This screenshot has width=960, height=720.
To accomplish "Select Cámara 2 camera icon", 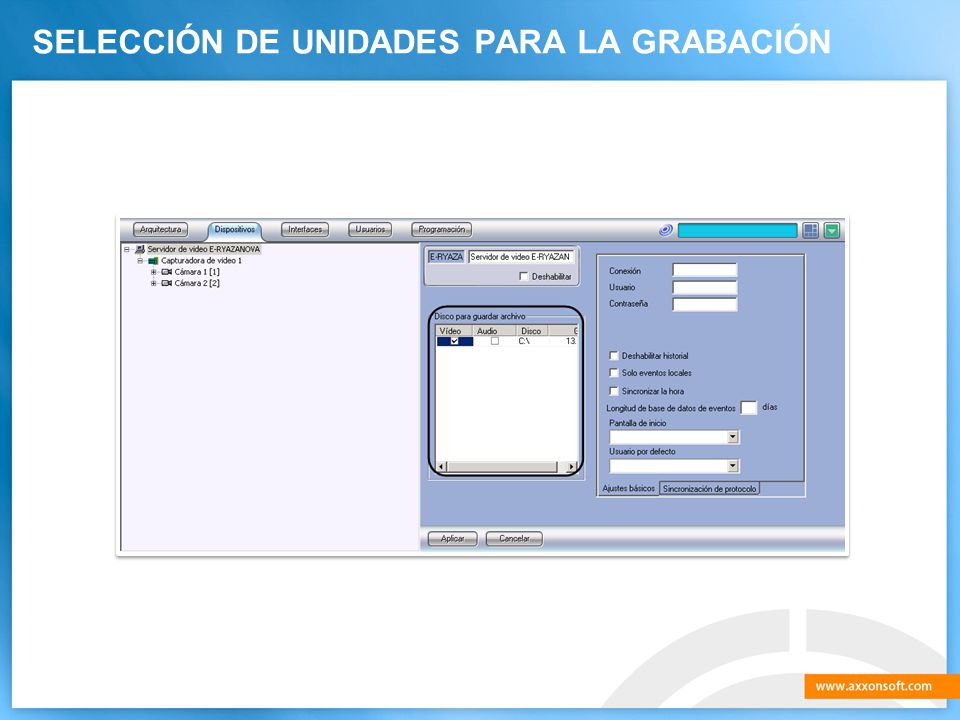I will pos(167,283).
